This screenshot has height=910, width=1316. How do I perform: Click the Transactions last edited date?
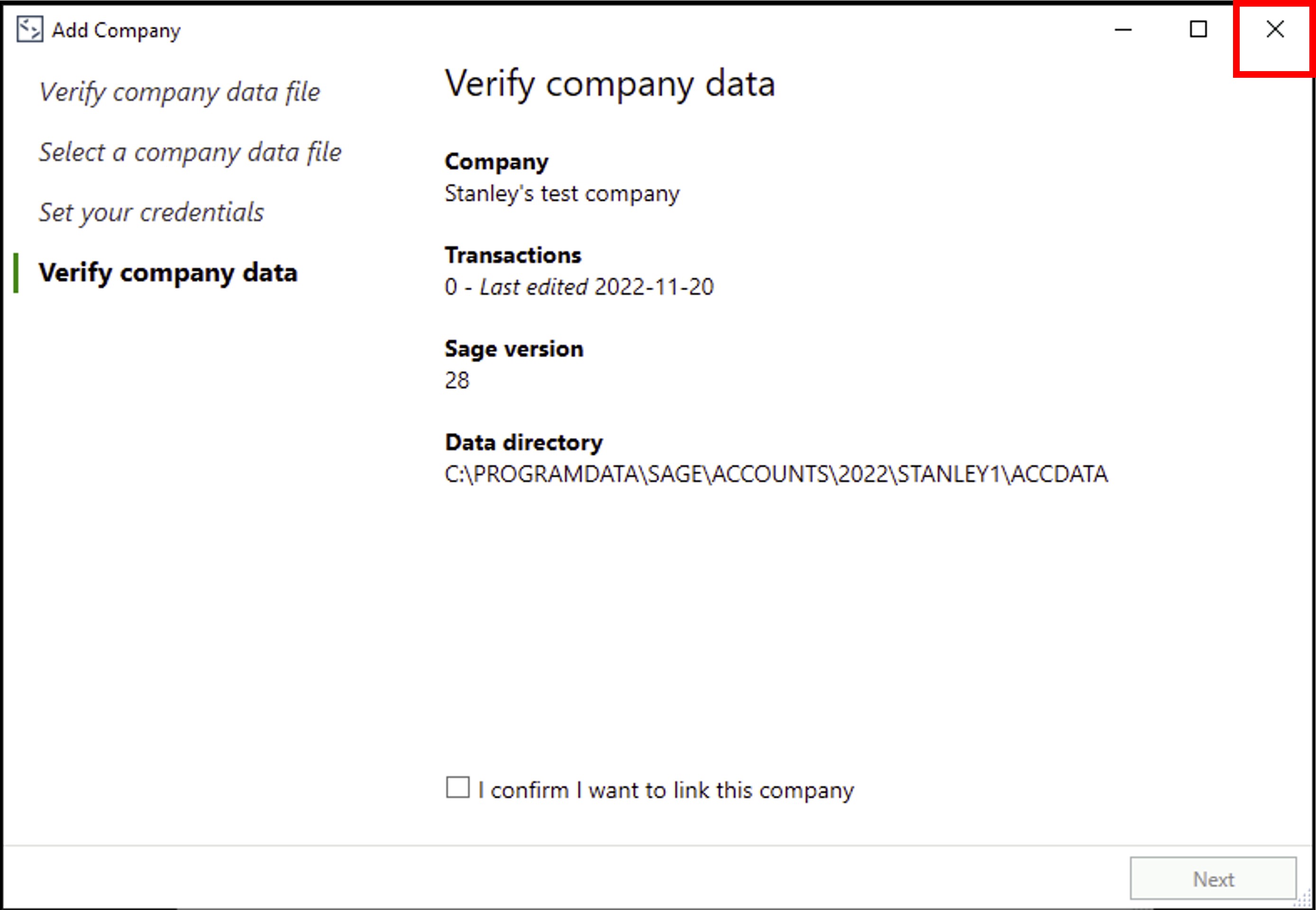point(579,286)
